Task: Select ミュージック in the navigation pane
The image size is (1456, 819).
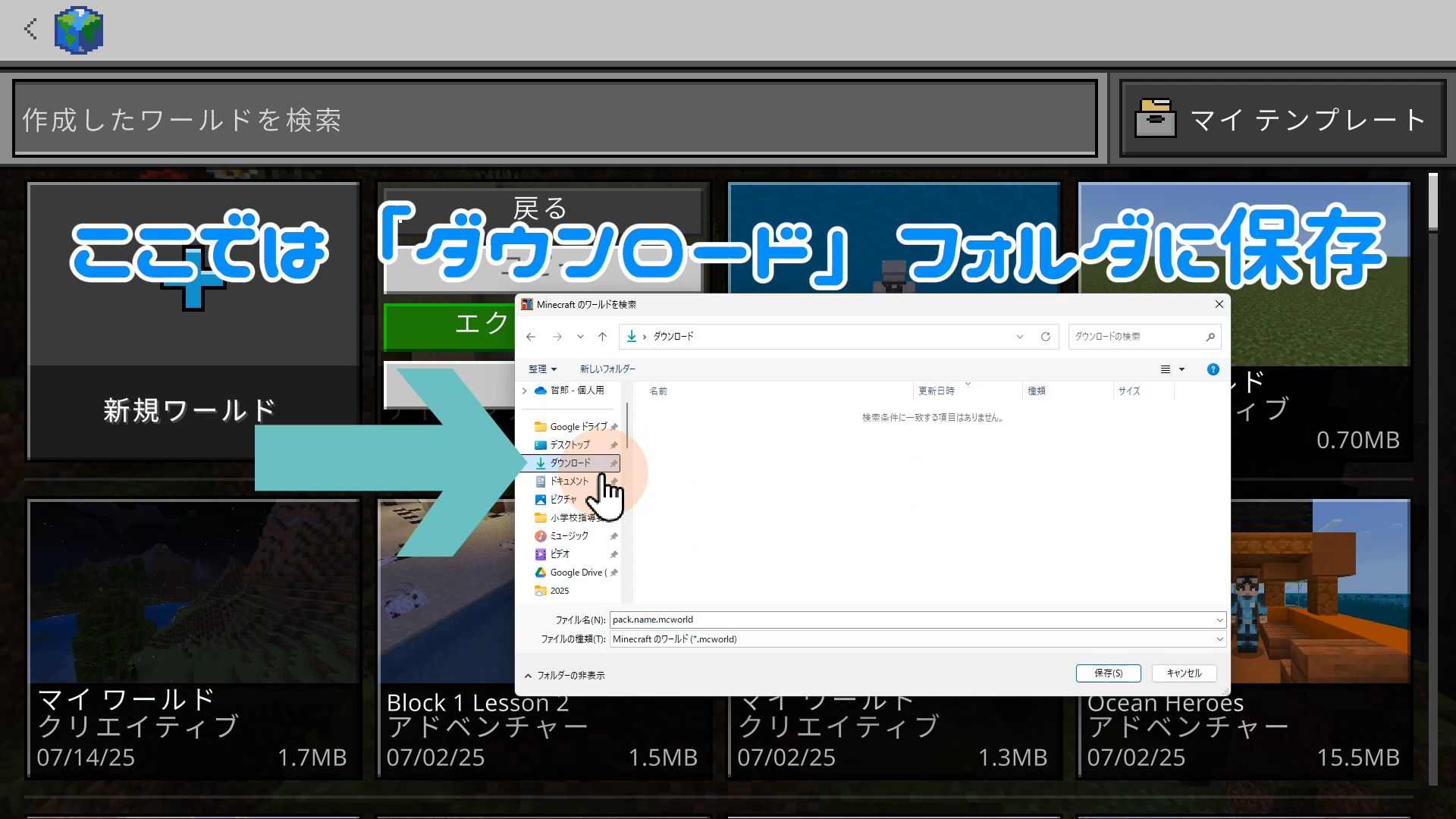Action: pos(569,536)
